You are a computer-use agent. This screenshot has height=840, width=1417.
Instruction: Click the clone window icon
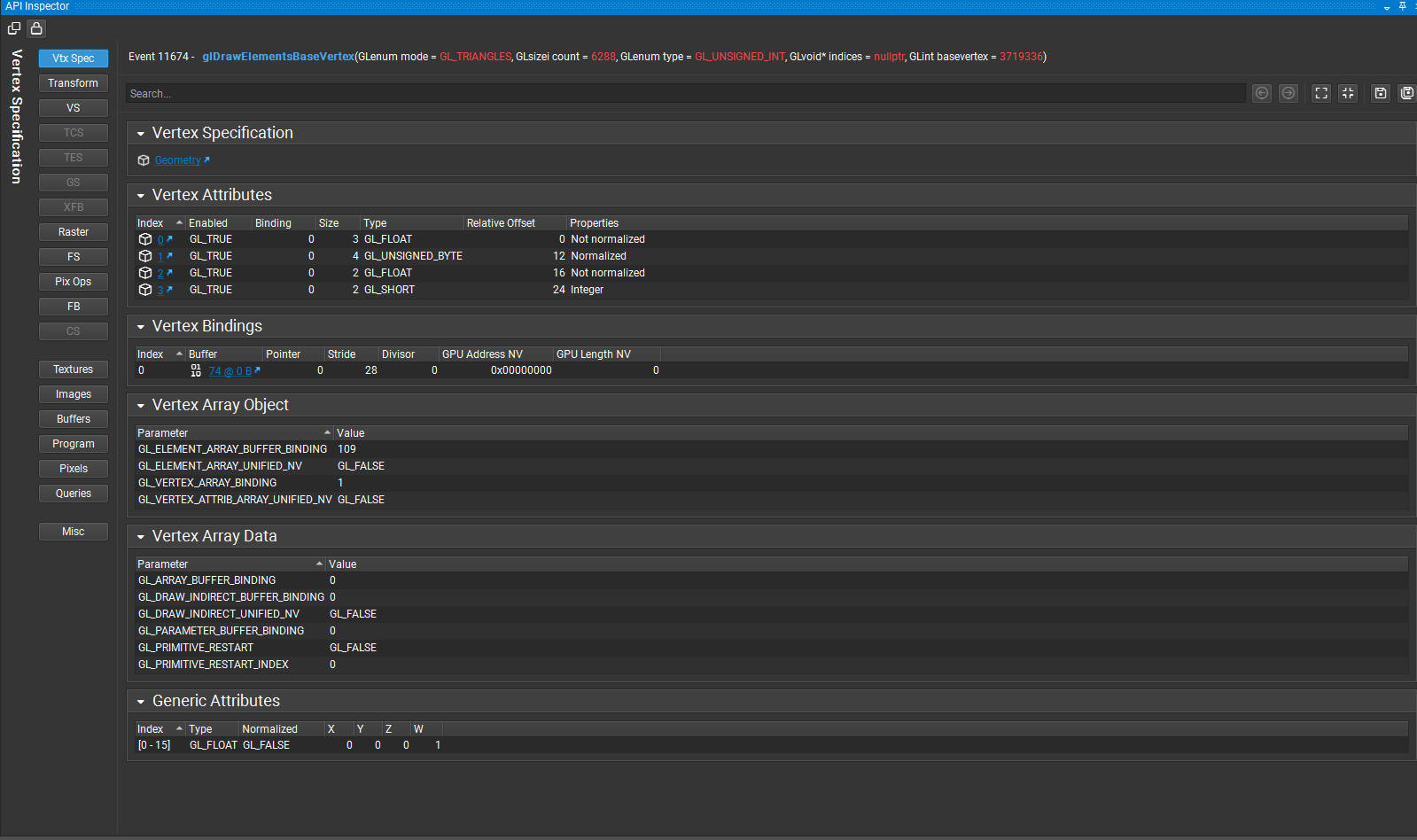point(14,28)
